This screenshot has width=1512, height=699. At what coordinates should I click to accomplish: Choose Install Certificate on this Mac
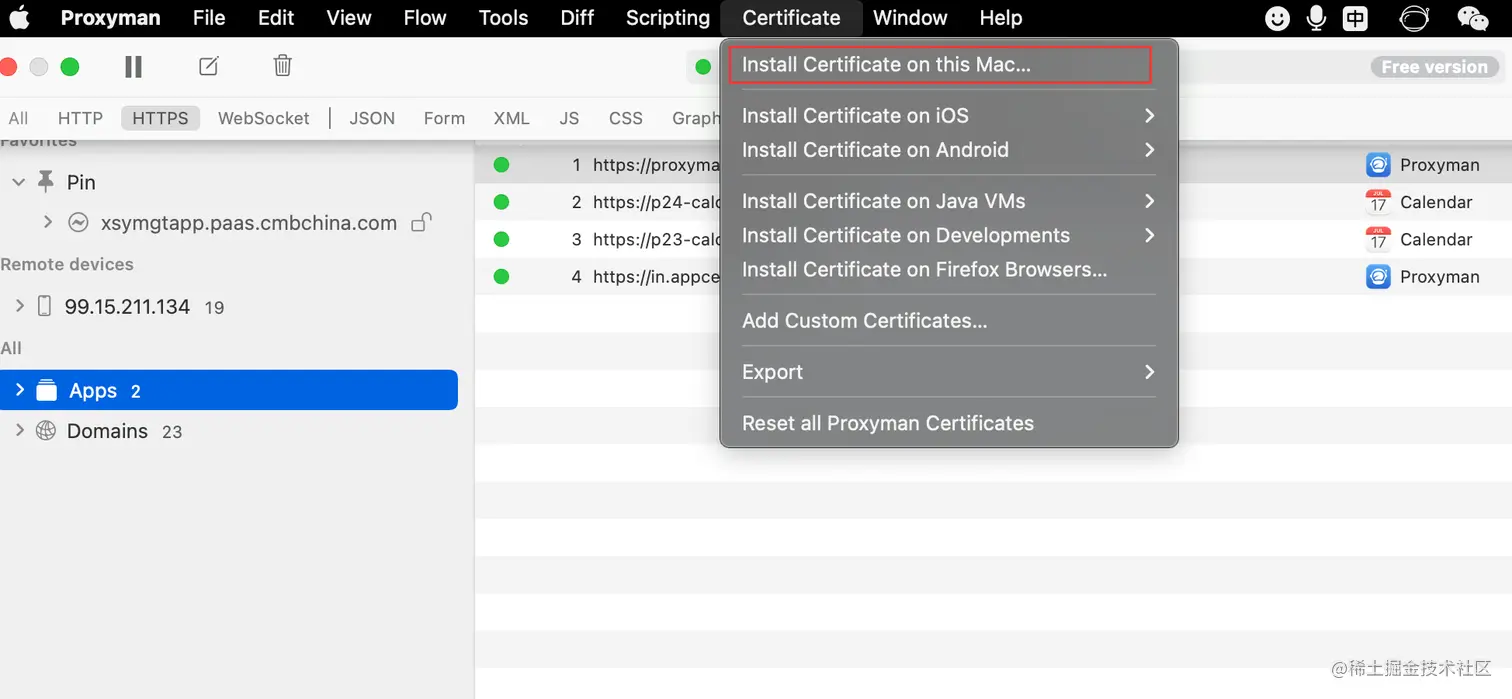click(x=886, y=64)
